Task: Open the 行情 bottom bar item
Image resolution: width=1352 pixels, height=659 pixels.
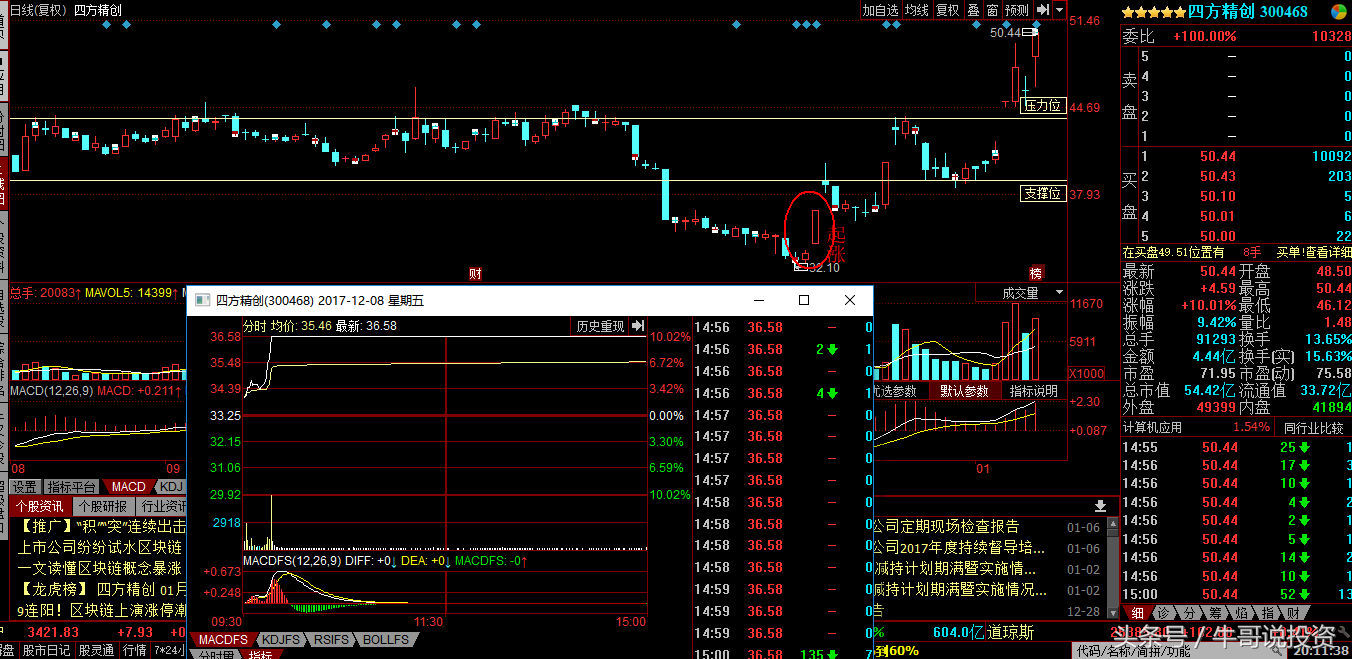Action: [134, 651]
